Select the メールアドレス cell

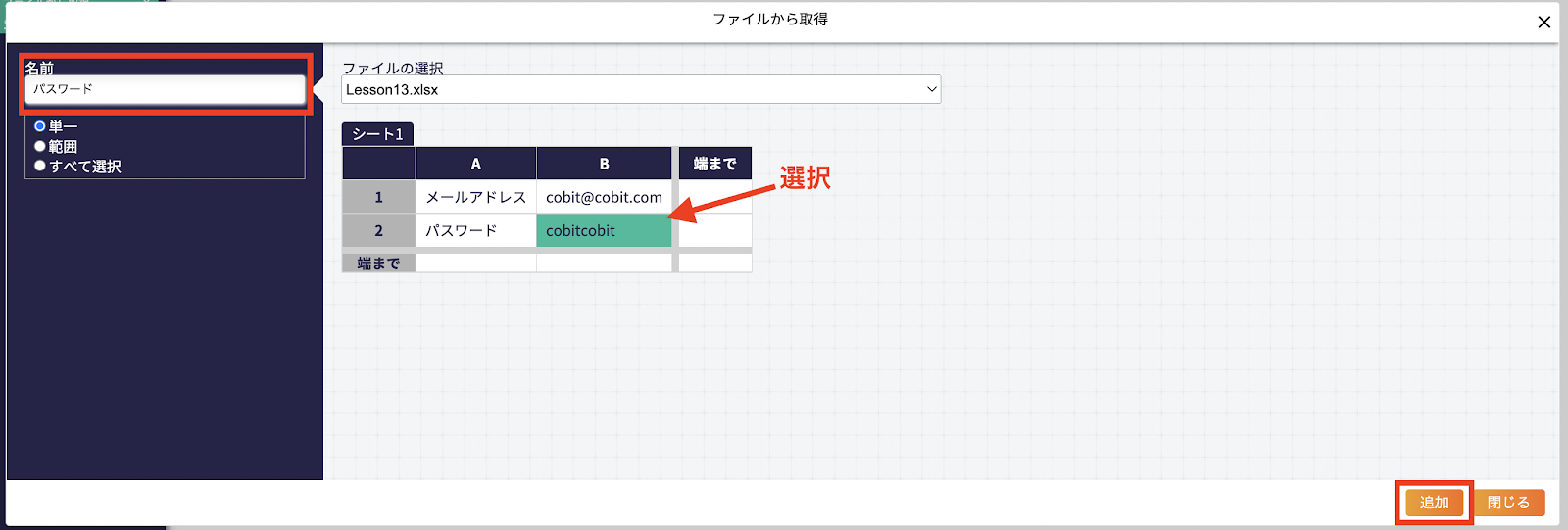[476, 197]
